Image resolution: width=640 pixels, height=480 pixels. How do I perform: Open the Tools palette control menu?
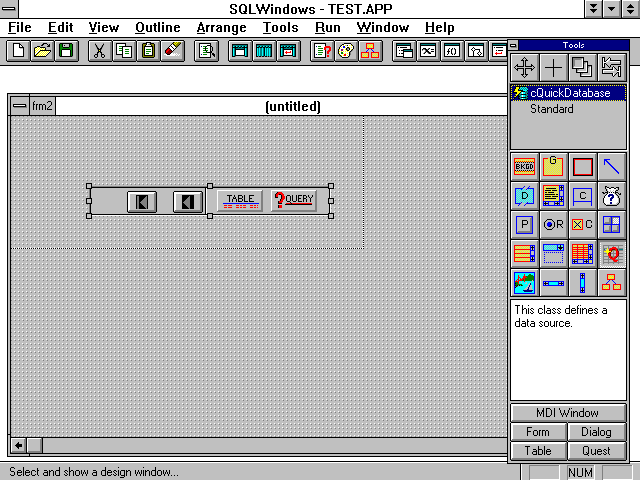tap(514, 45)
